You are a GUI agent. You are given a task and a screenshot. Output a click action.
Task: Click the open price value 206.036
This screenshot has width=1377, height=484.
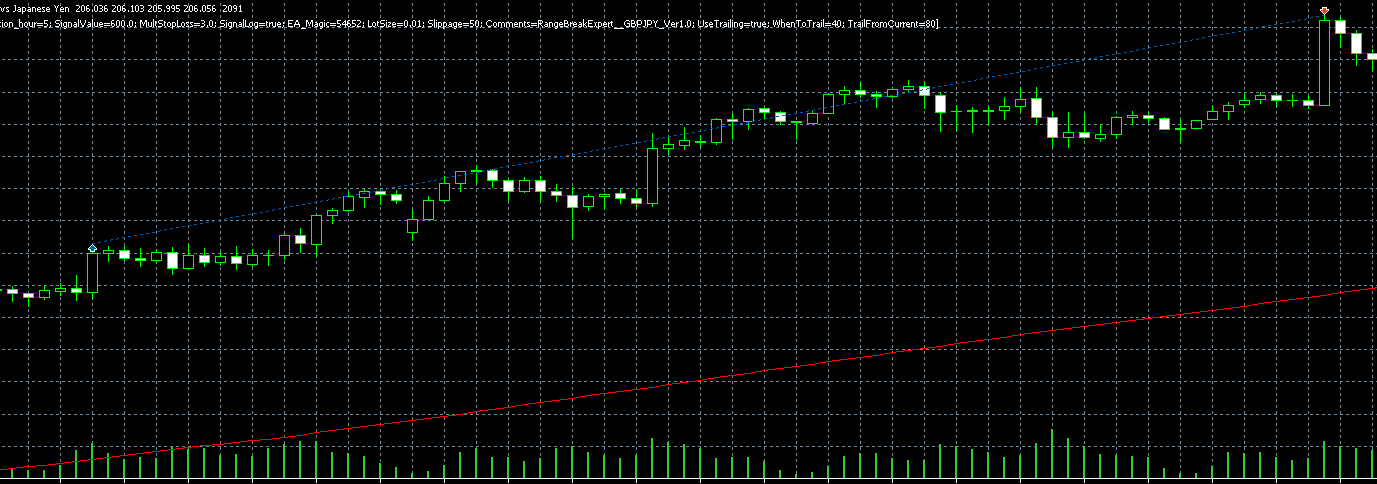tap(92, 9)
